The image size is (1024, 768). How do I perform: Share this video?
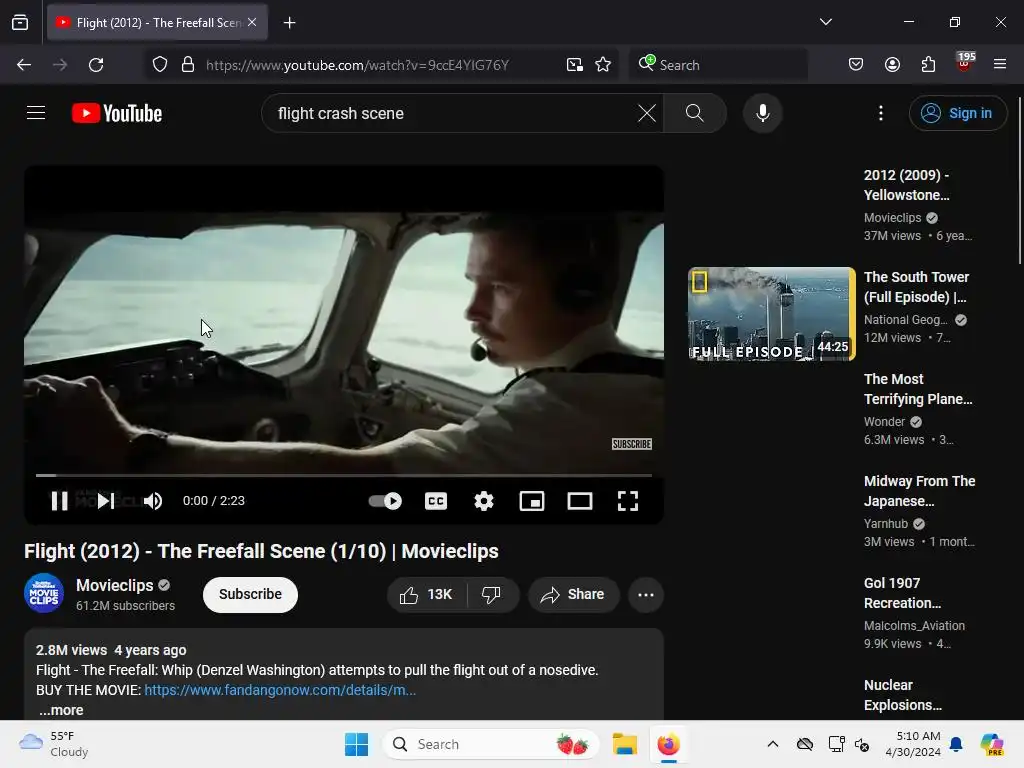click(x=573, y=594)
